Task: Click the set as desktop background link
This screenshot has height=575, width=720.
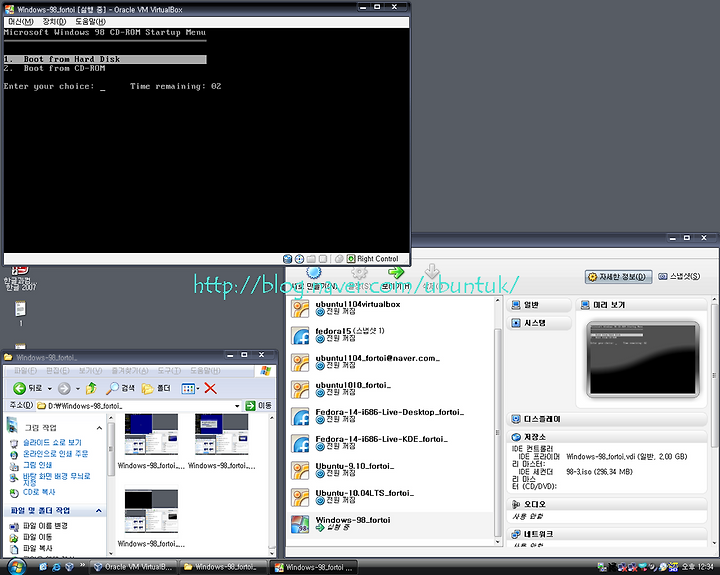Action: tap(56, 479)
